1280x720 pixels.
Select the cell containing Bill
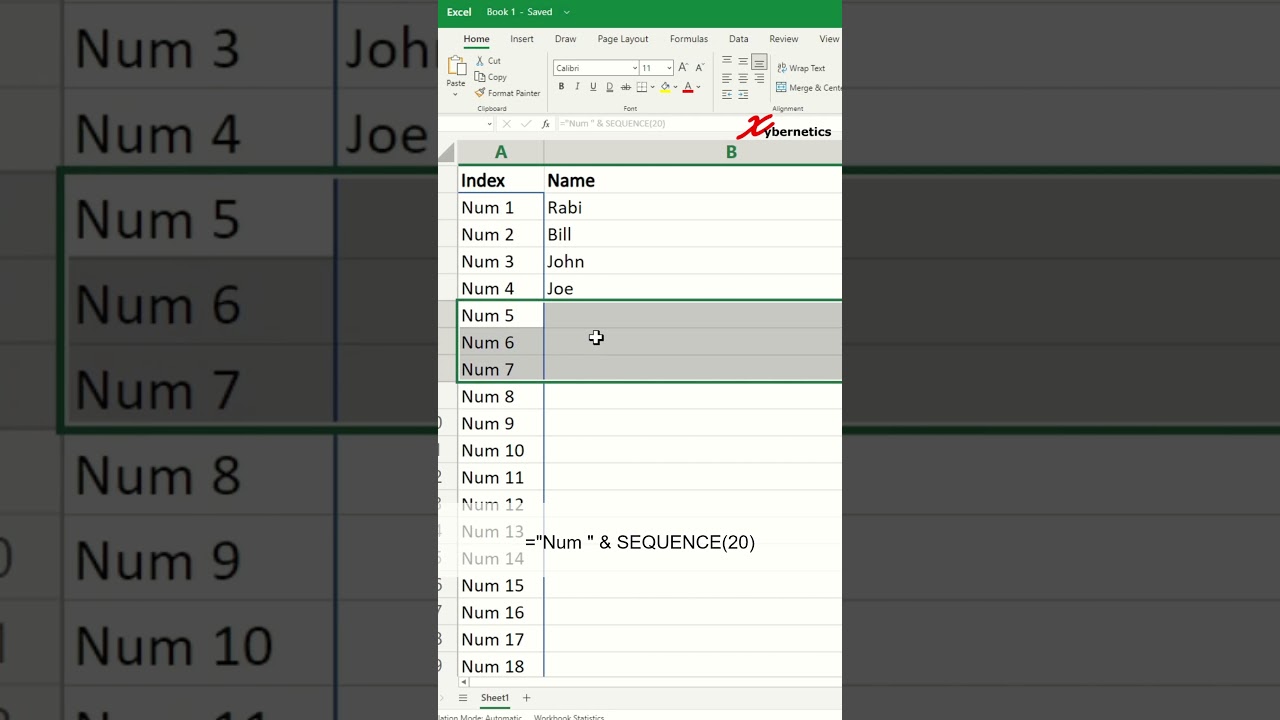click(x=693, y=234)
